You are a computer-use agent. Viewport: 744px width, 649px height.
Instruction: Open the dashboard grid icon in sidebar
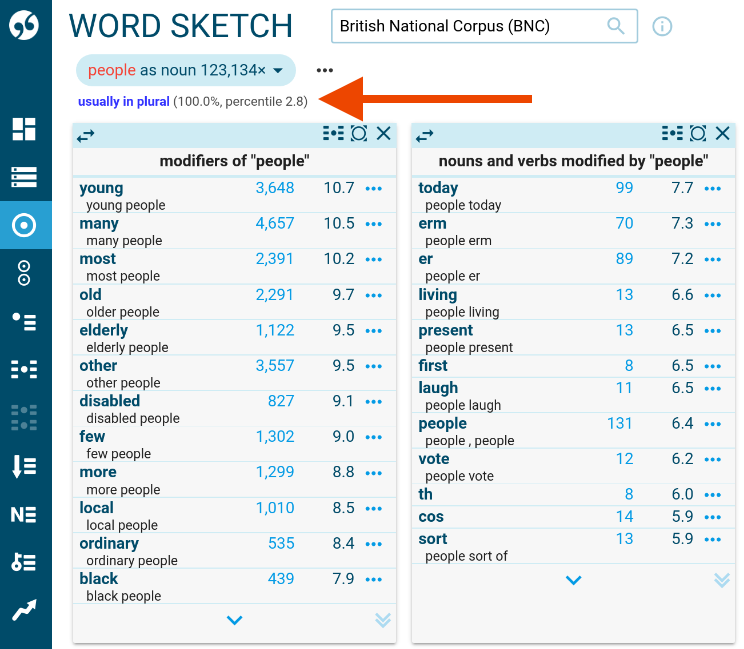[25, 129]
